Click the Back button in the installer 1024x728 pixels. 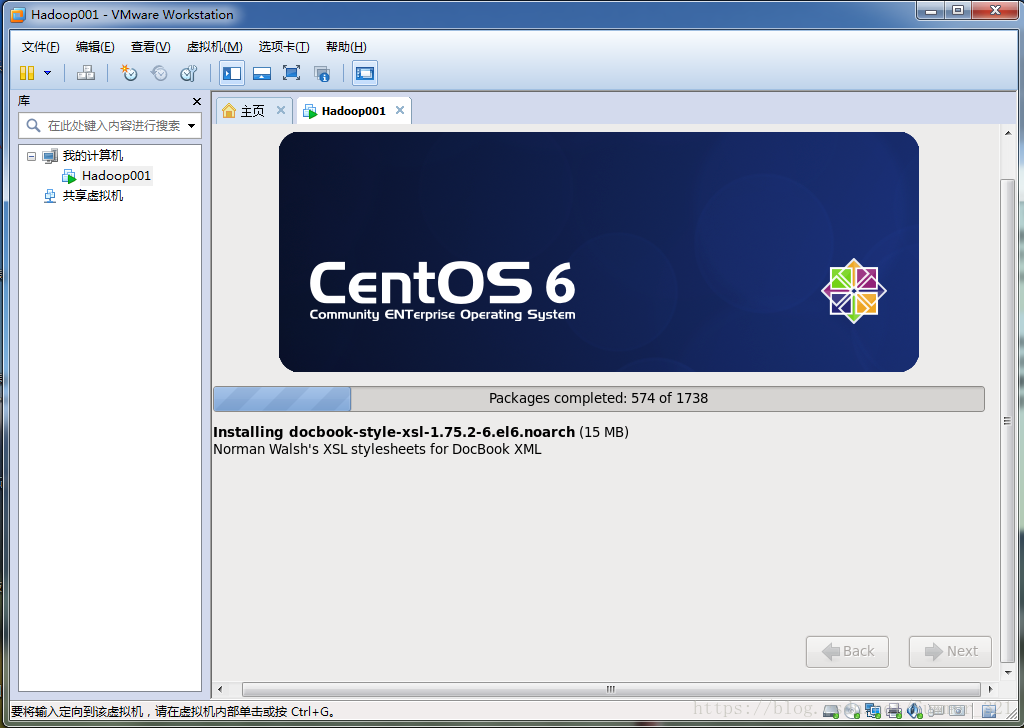coord(847,652)
